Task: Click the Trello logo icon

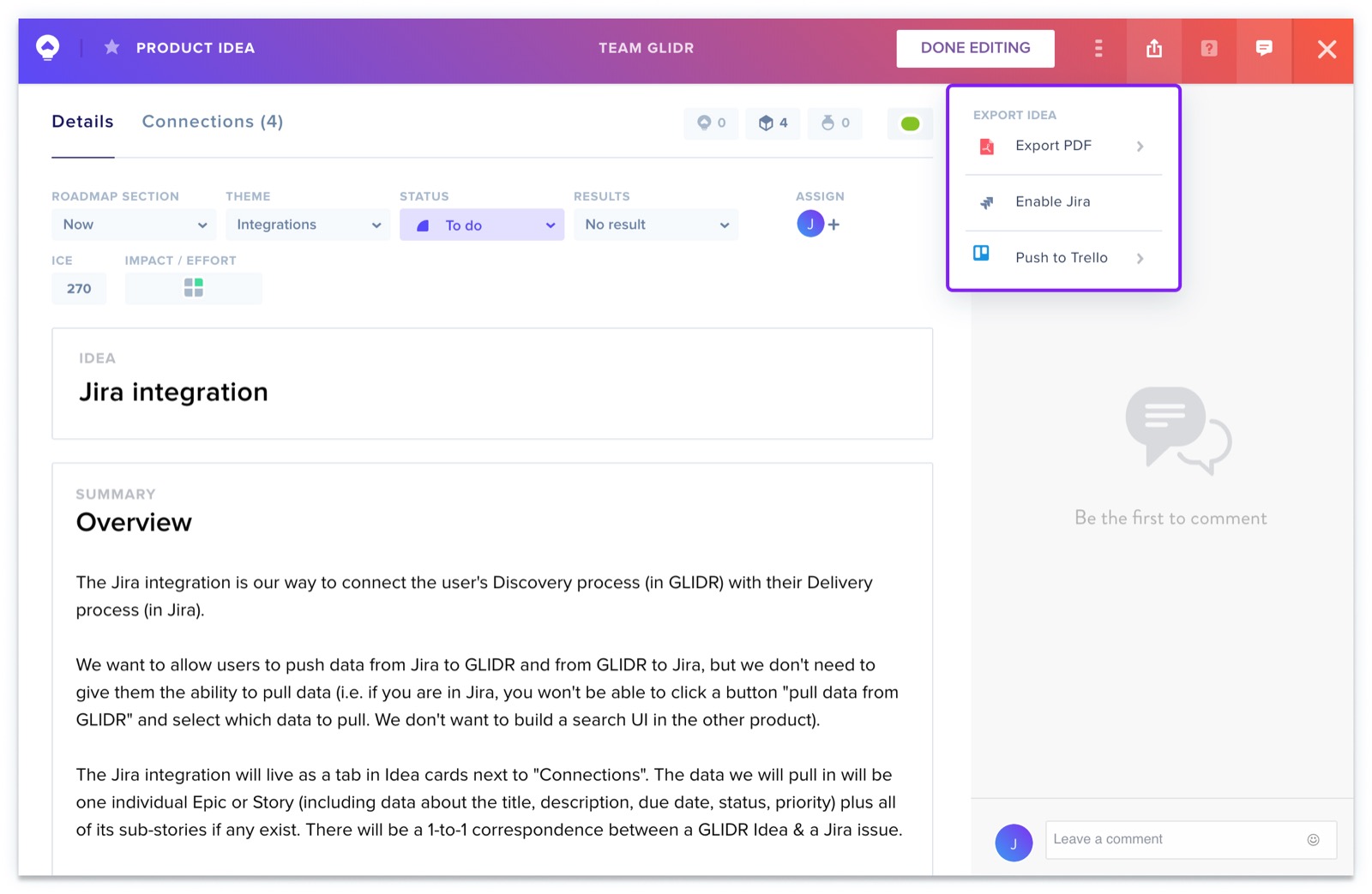Action: click(x=981, y=254)
